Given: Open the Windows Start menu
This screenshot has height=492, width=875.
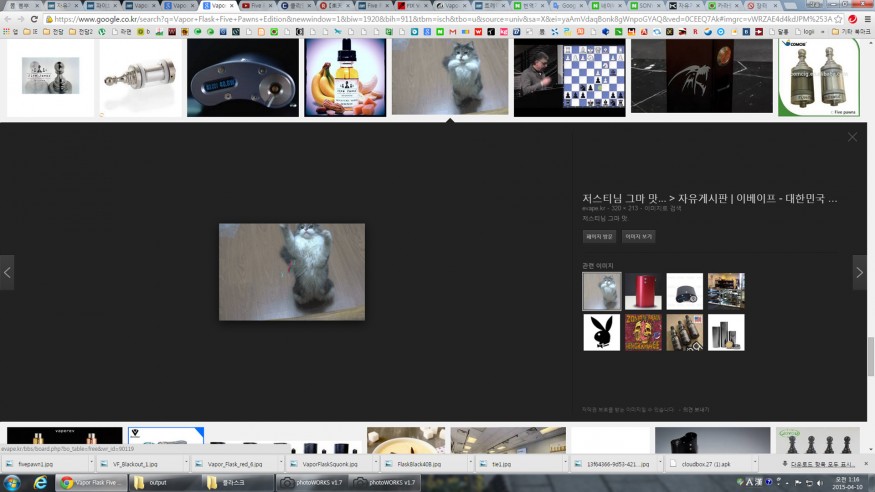Looking at the screenshot, I should click(12, 482).
